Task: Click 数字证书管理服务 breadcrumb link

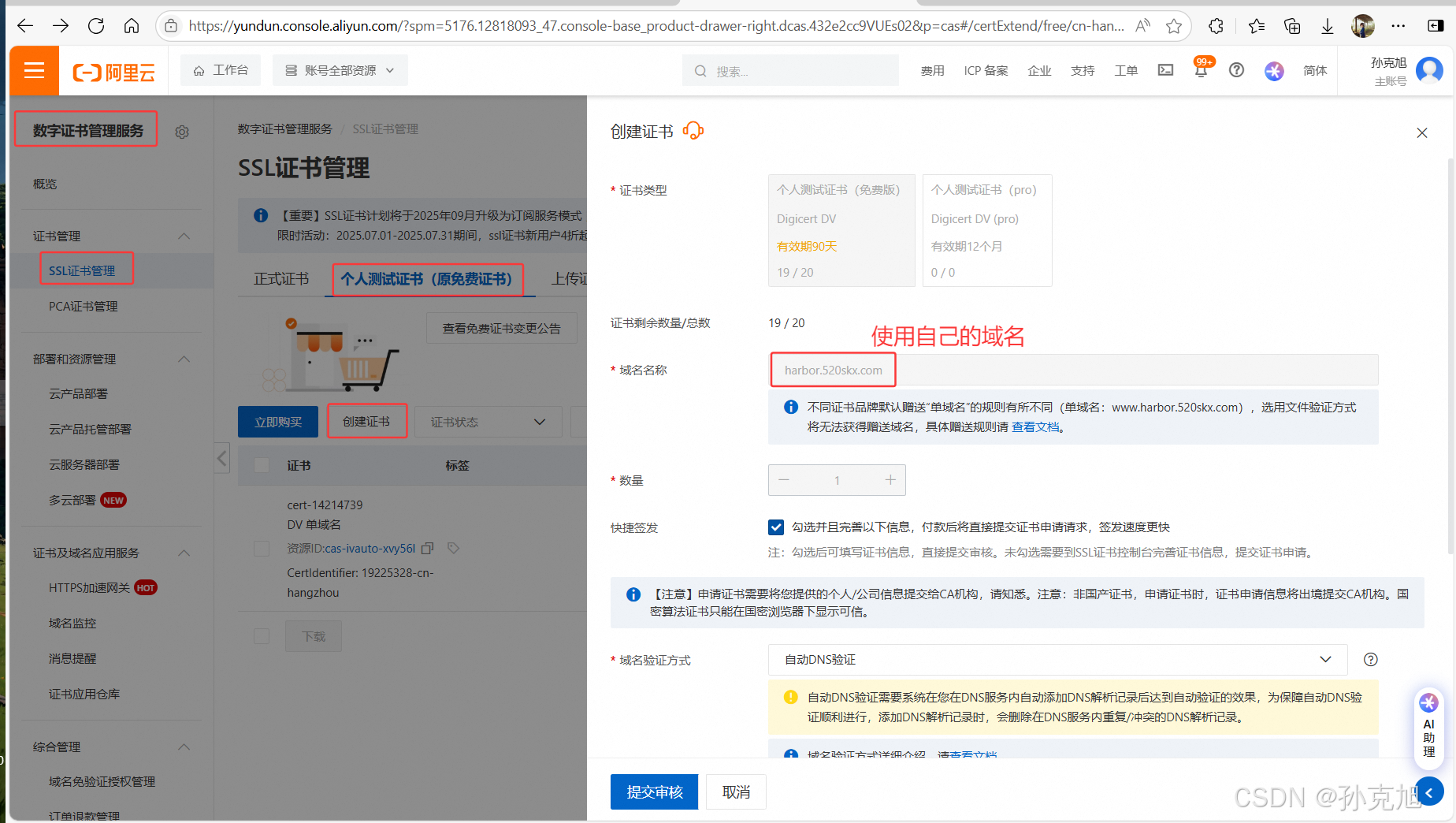Action: pyautogui.click(x=285, y=128)
